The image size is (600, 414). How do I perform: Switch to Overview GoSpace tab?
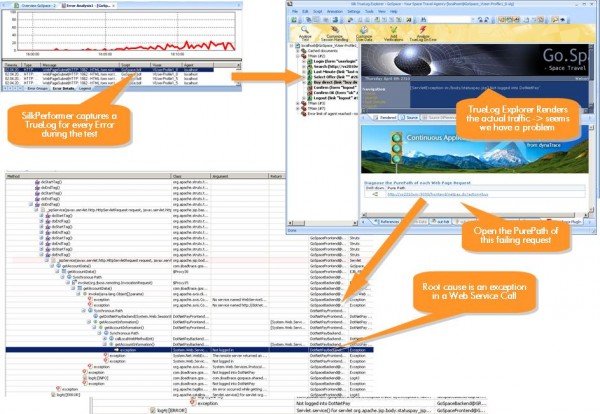pos(35,5)
